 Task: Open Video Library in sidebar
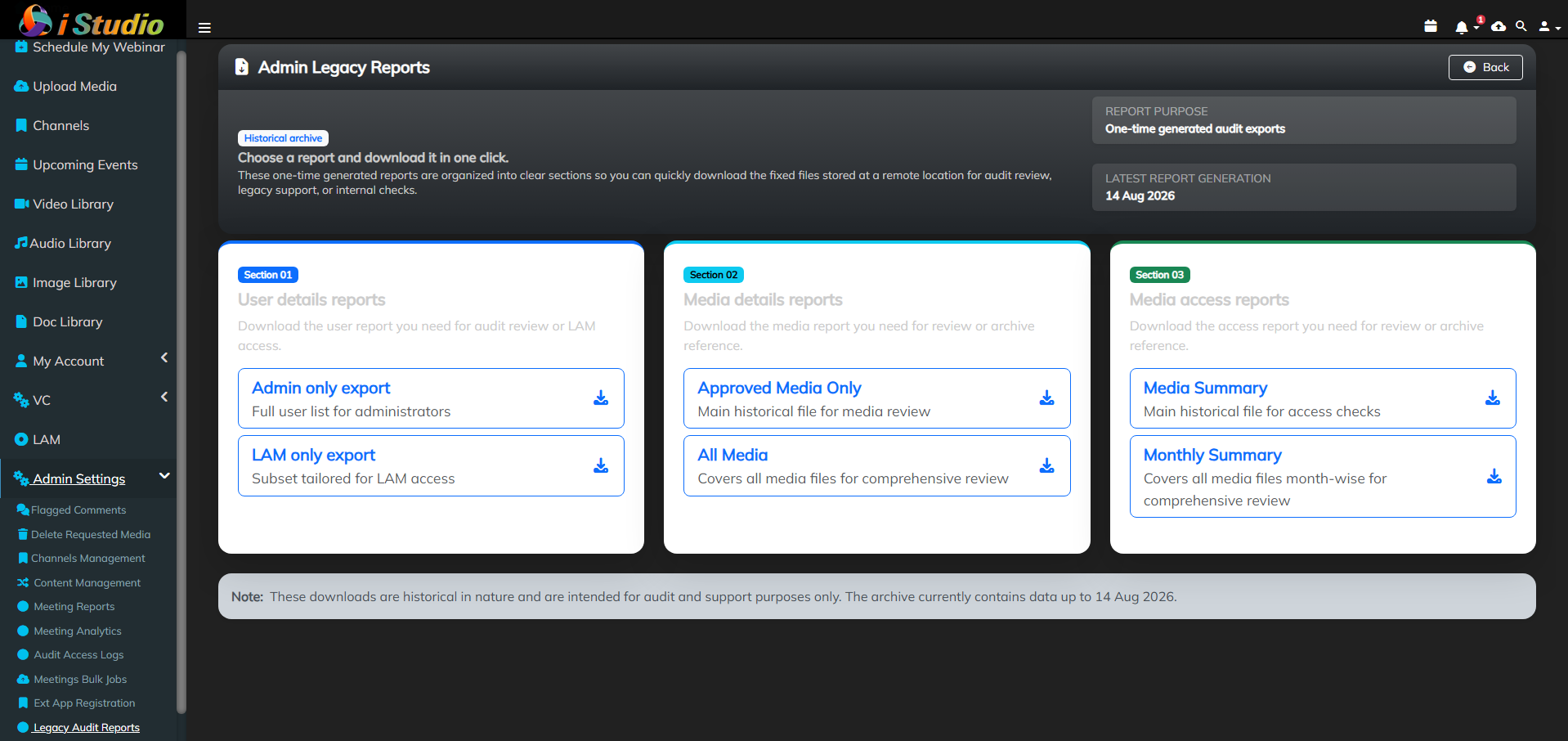tap(64, 204)
